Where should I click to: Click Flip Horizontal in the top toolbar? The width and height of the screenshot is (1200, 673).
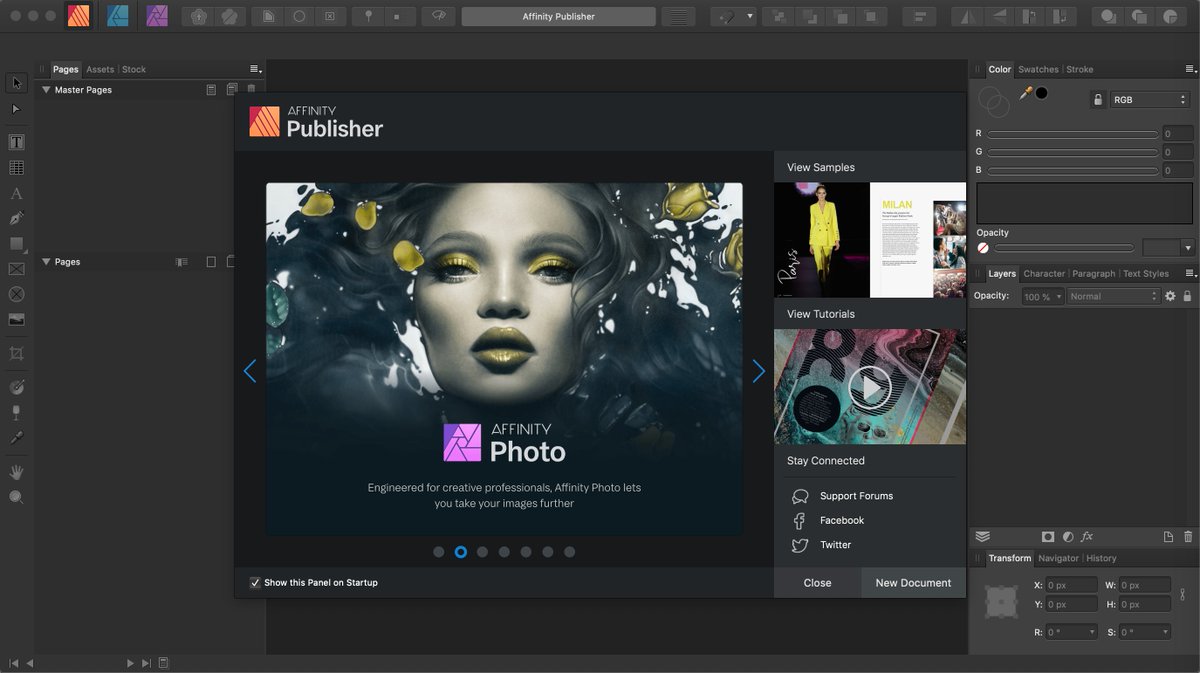tap(967, 17)
